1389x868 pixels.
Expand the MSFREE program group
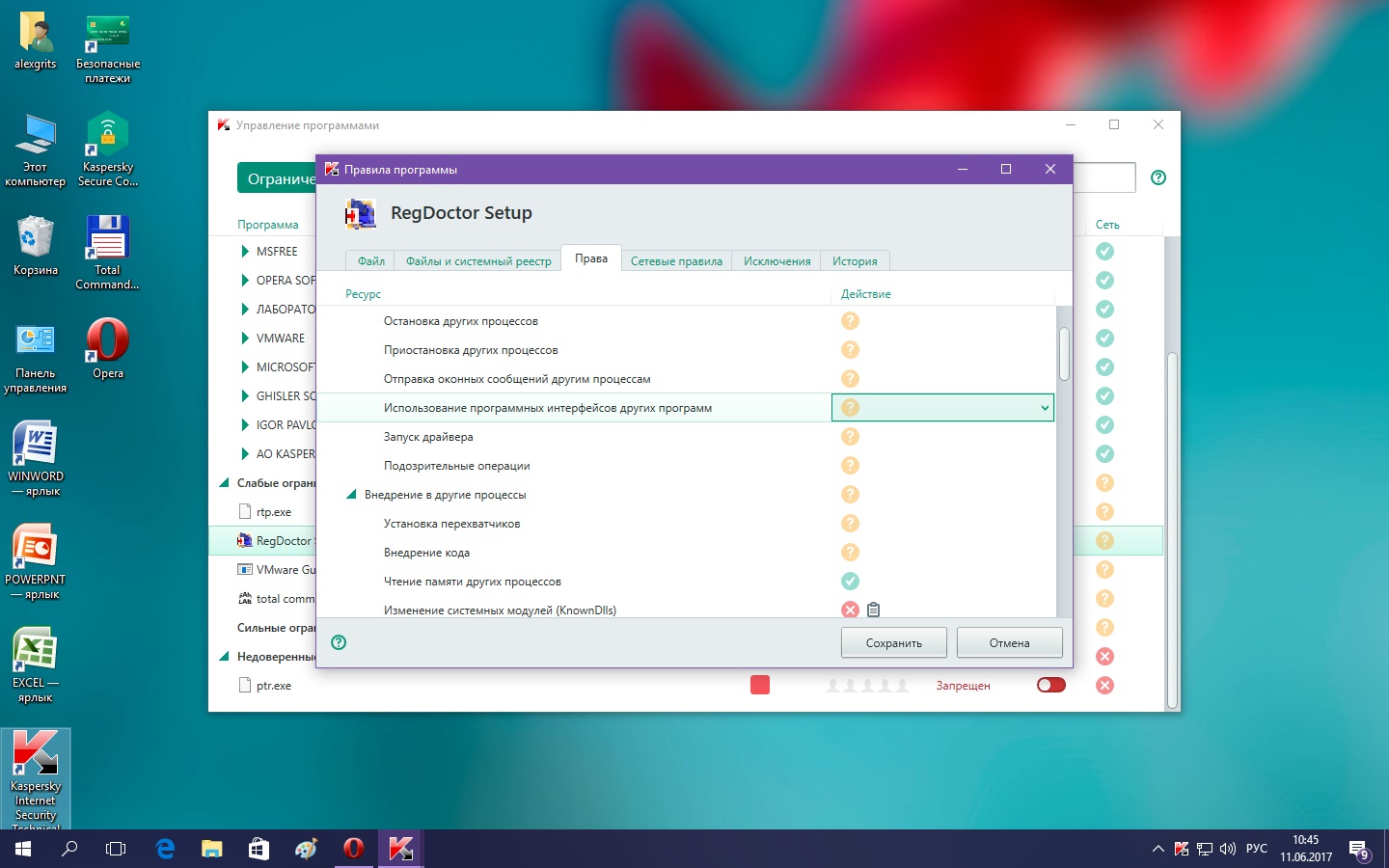pos(245,251)
